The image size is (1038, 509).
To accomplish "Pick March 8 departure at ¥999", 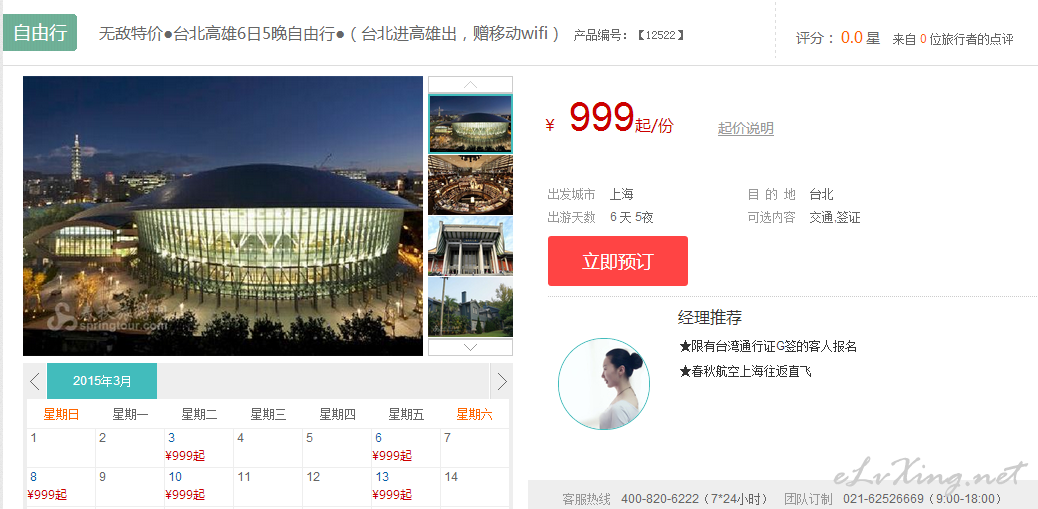I will pyautogui.click(x=61, y=486).
